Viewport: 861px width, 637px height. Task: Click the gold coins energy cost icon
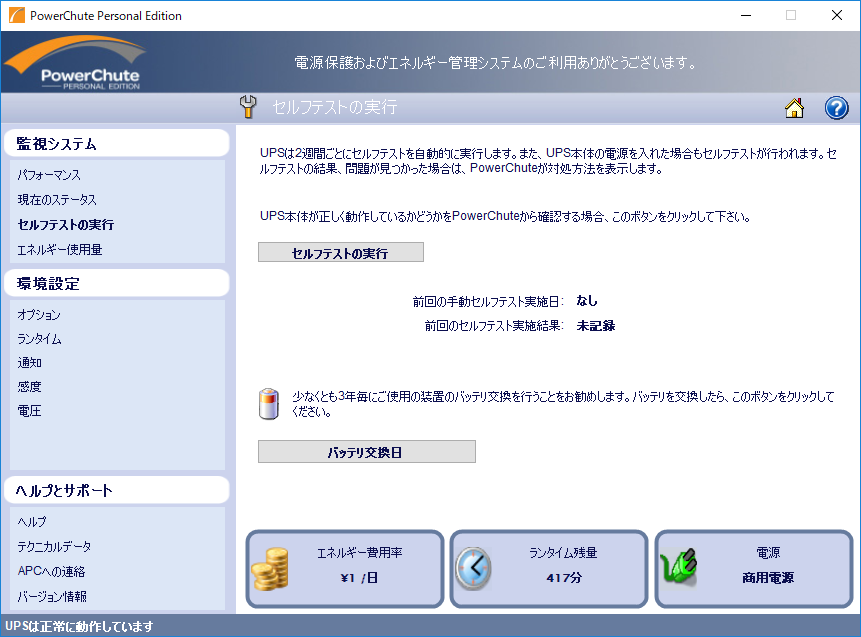pos(270,569)
